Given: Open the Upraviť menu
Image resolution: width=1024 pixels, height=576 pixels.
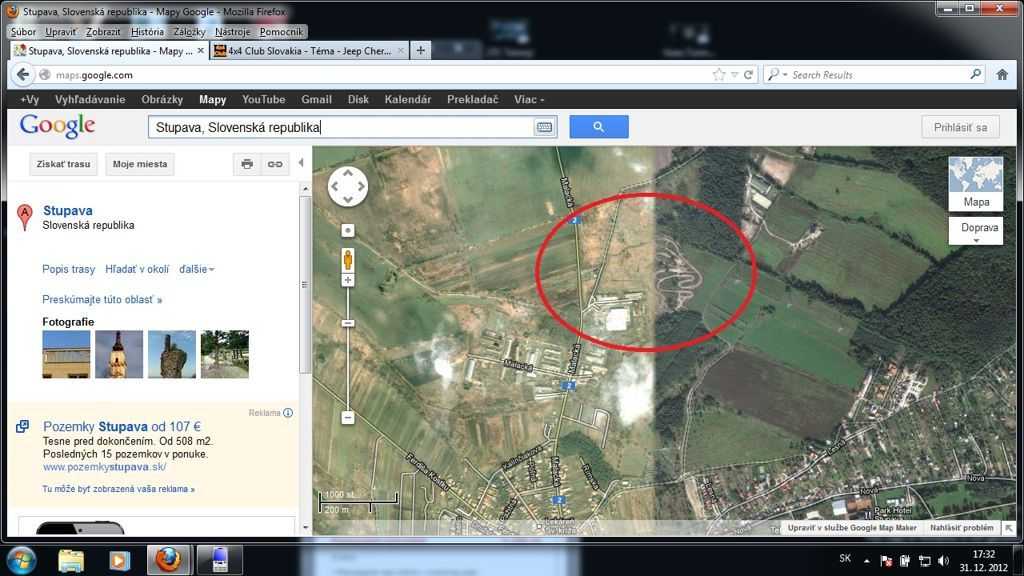Looking at the screenshot, I should 60,31.
